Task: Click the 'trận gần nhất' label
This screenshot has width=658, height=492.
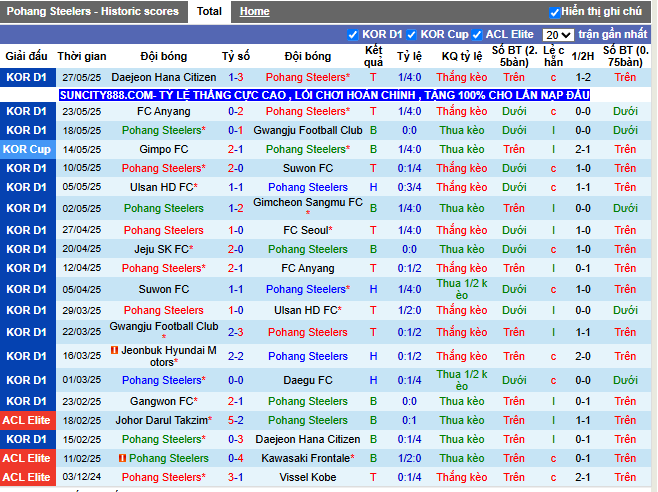Action: click(613, 34)
